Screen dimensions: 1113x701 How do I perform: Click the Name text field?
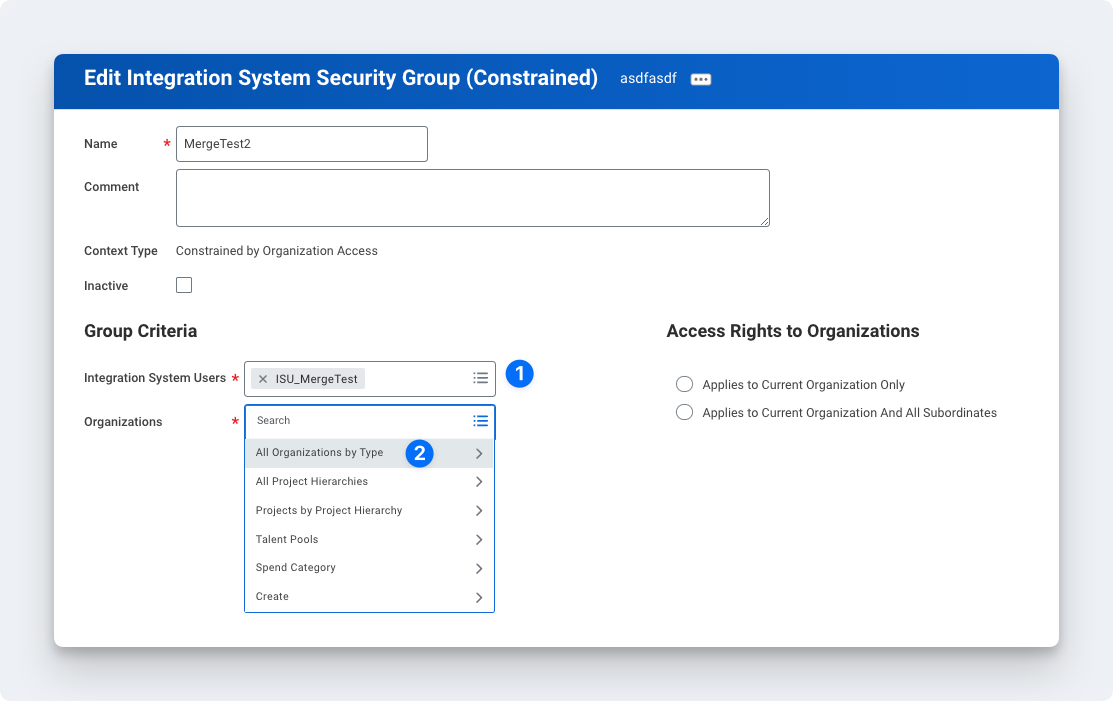pos(301,144)
